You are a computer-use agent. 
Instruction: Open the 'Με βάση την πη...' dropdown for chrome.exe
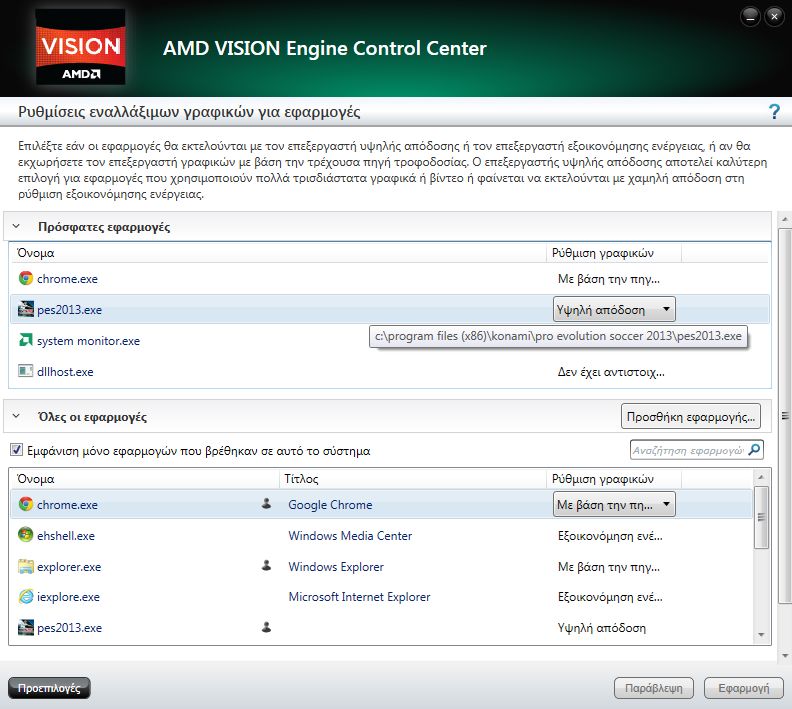[614, 504]
